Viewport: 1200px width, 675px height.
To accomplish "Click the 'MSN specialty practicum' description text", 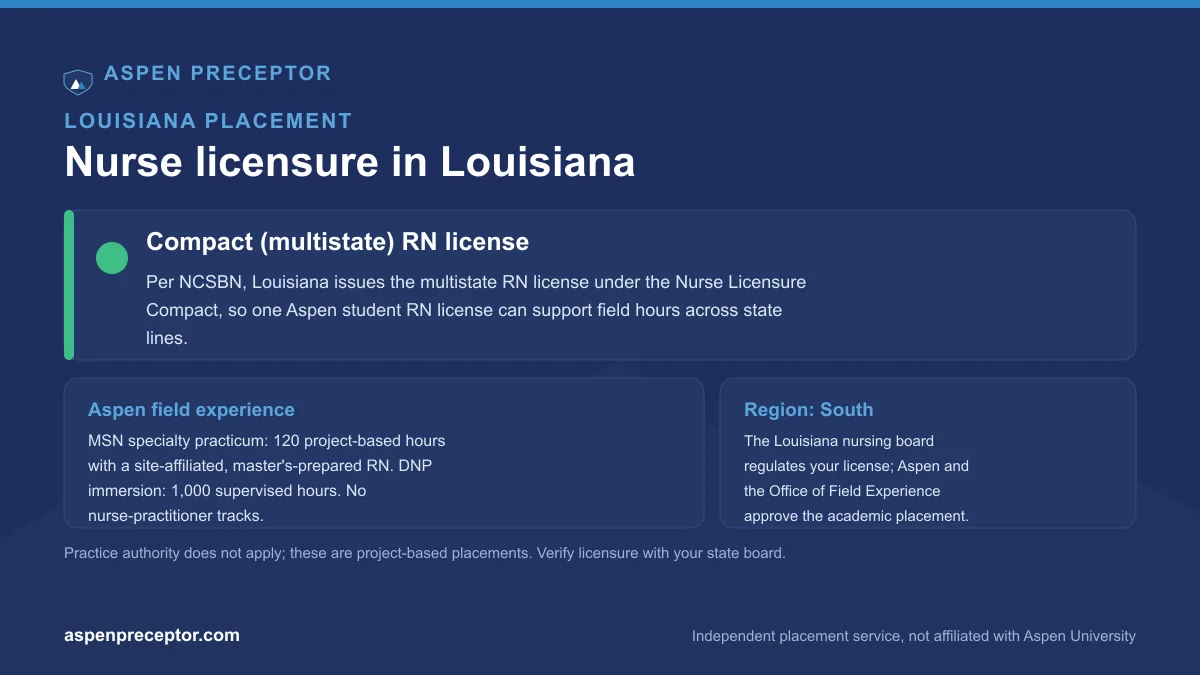I will coord(267,478).
